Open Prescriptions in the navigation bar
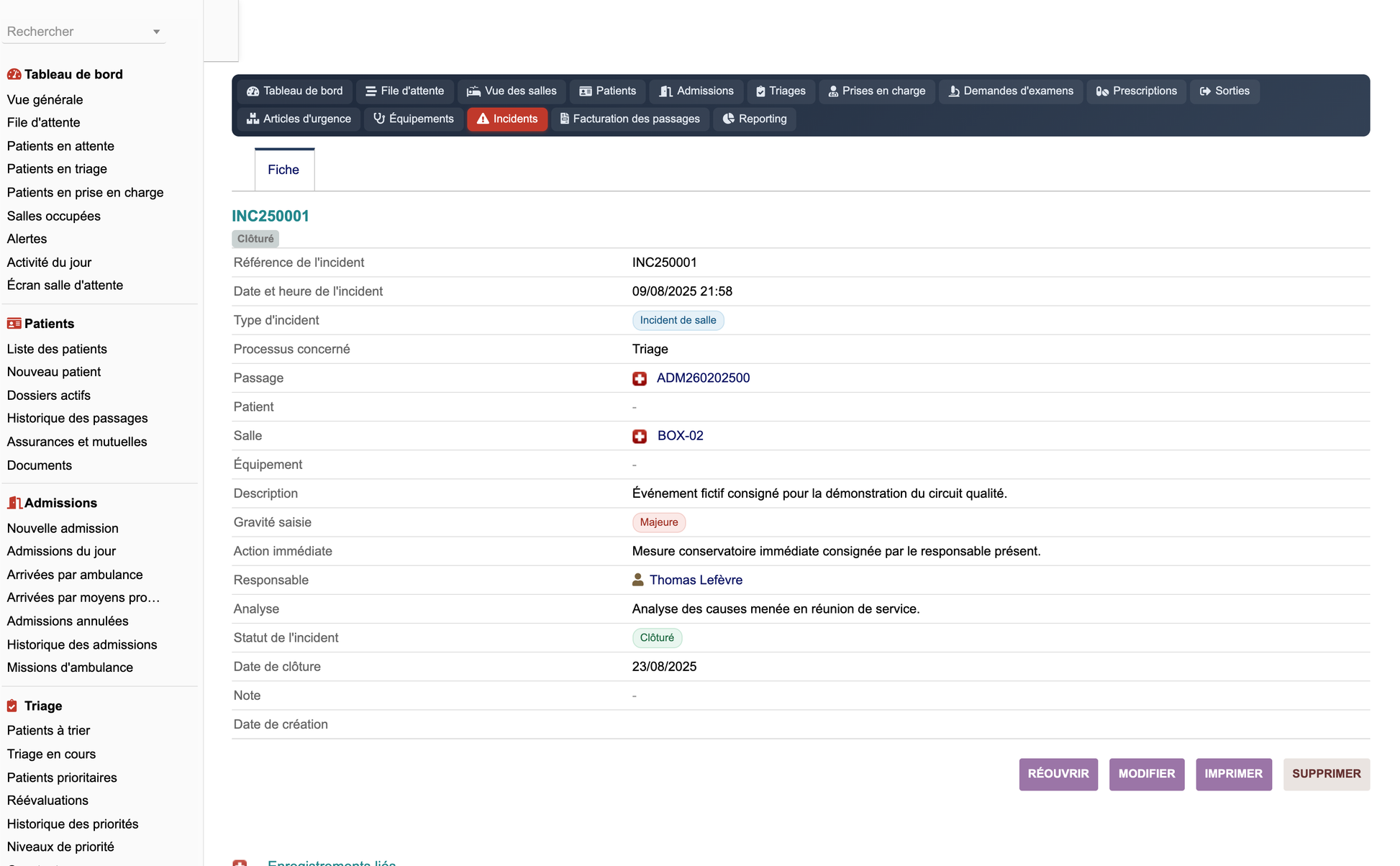The height and width of the screenshot is (866, 1400). click(x=1136, y=91)
